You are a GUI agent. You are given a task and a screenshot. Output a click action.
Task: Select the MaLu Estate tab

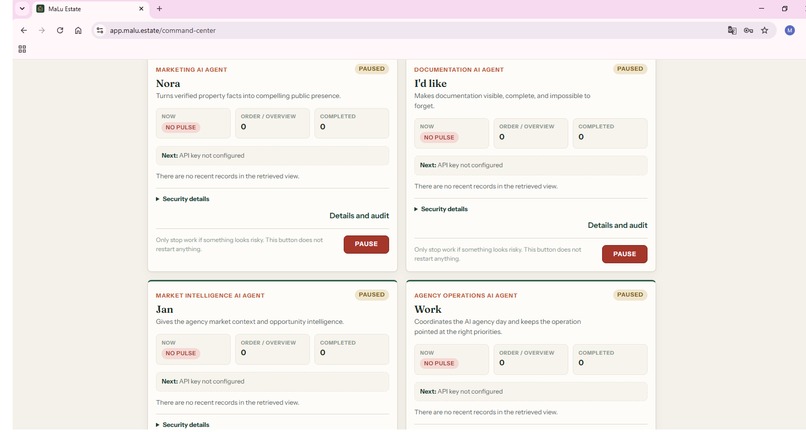90,9
